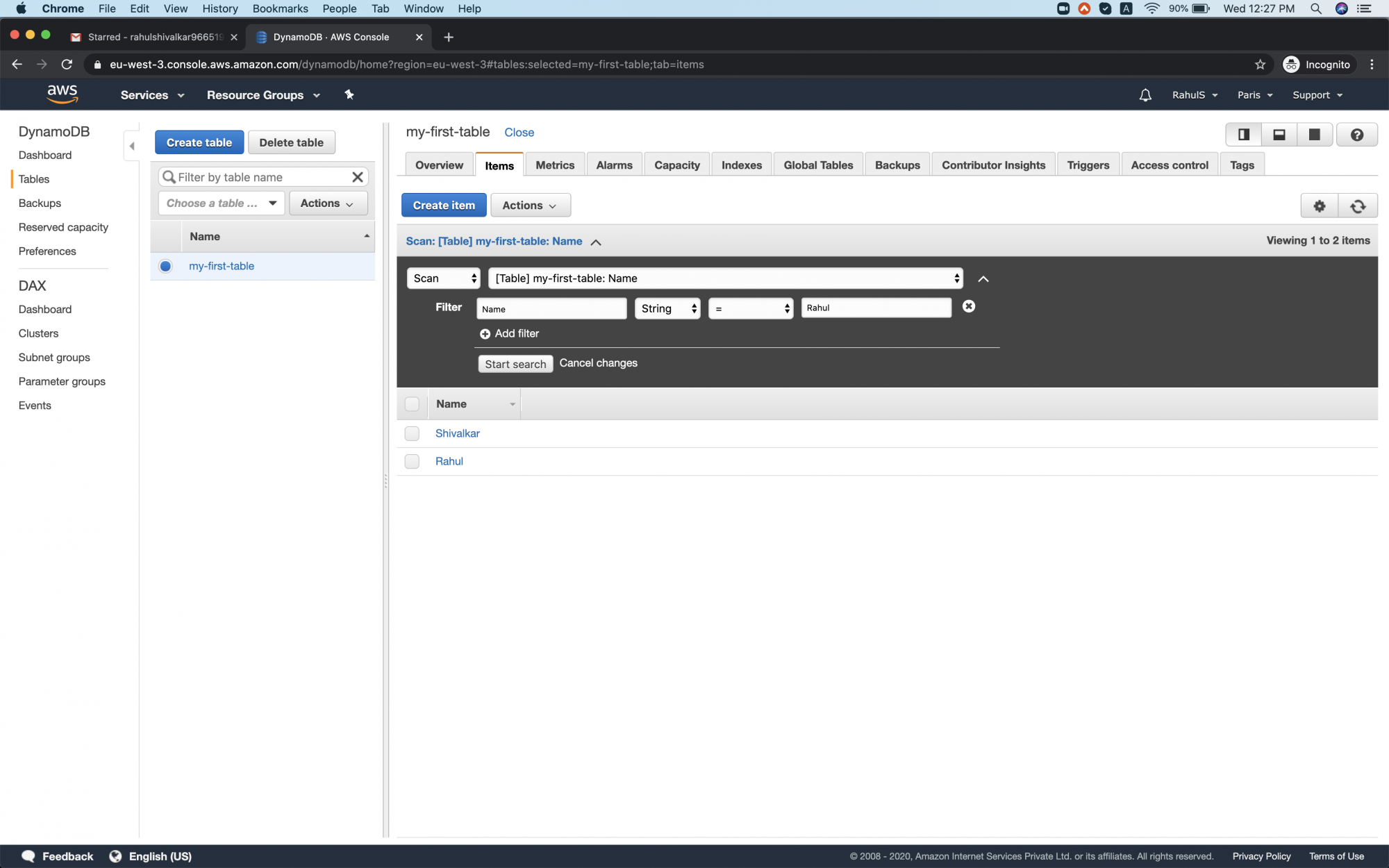Open the Scan dropdown
Viewport: 1389px width, 868px height.
point(442,278)
